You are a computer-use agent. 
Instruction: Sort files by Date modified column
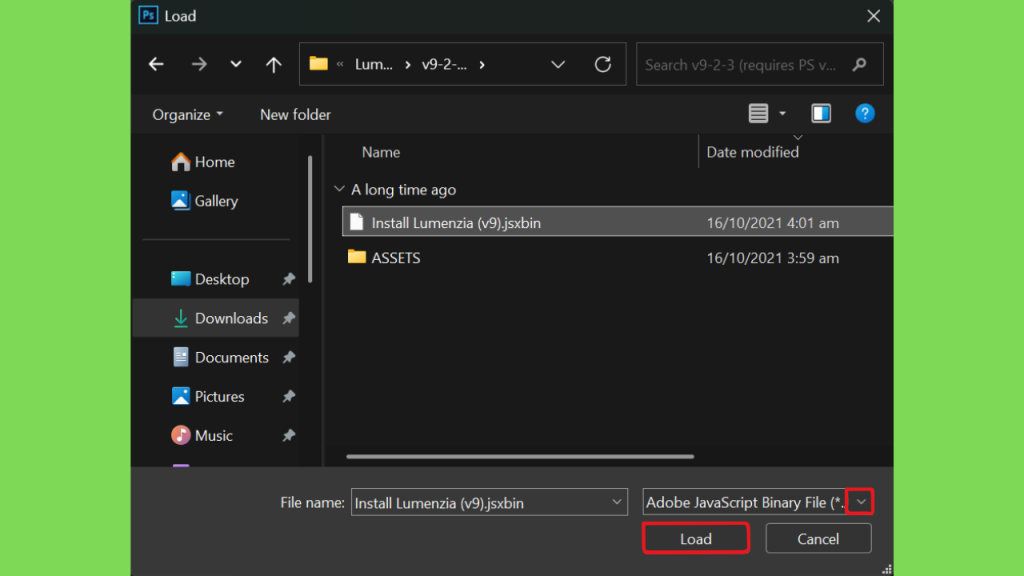coord(752,152)
